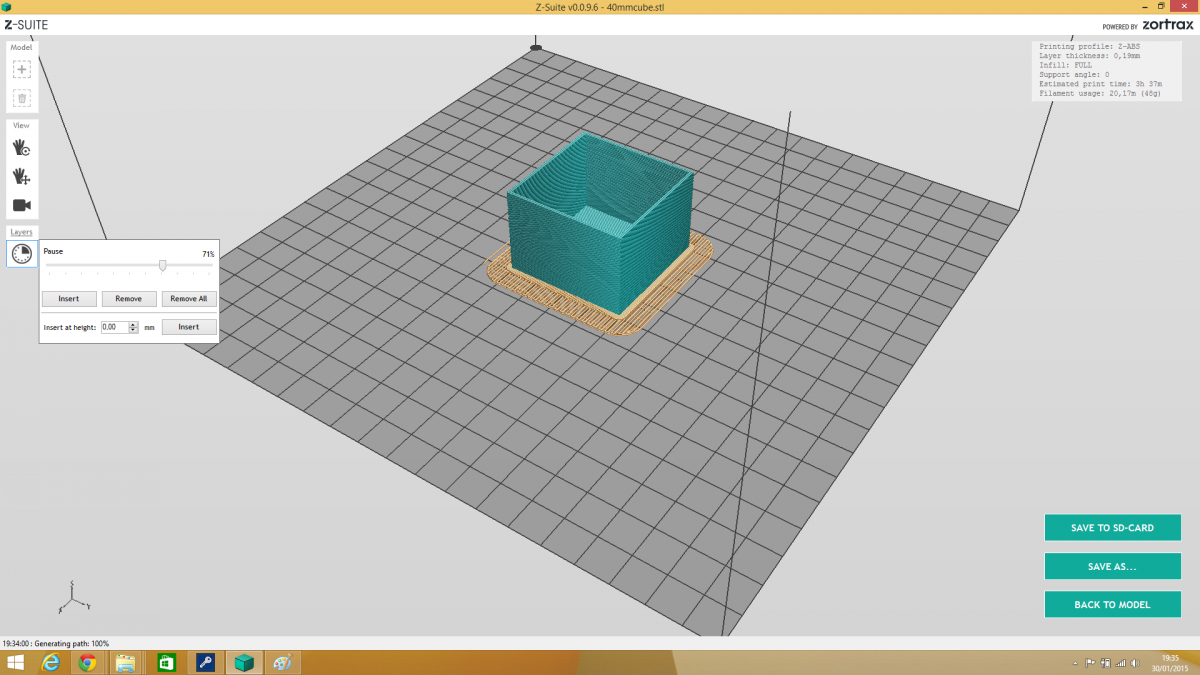Screen dimensions: 1200x675
Task: Increase the insert height stepper value
Action: pos(133,324)
